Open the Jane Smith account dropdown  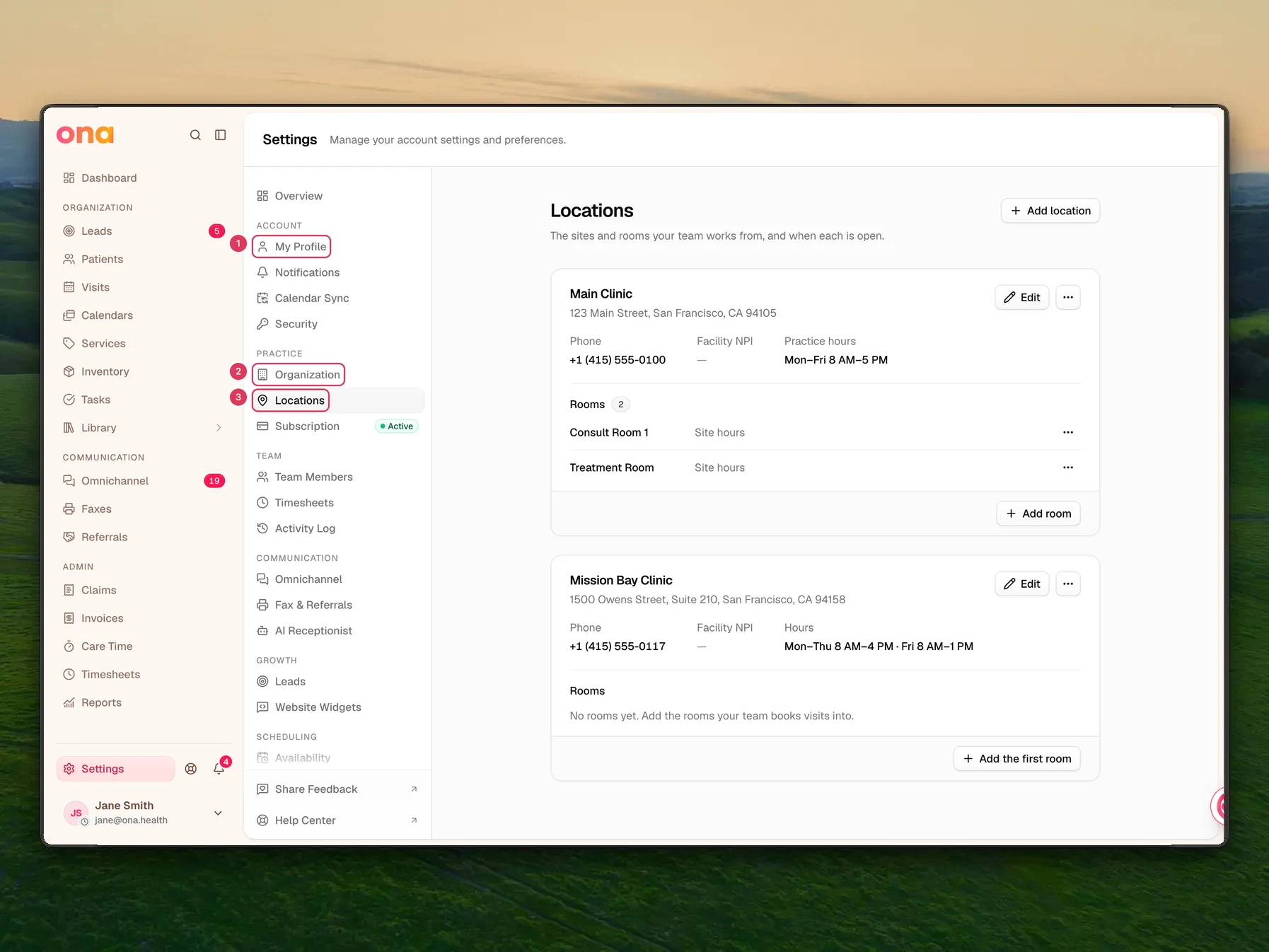click(218, 813)
